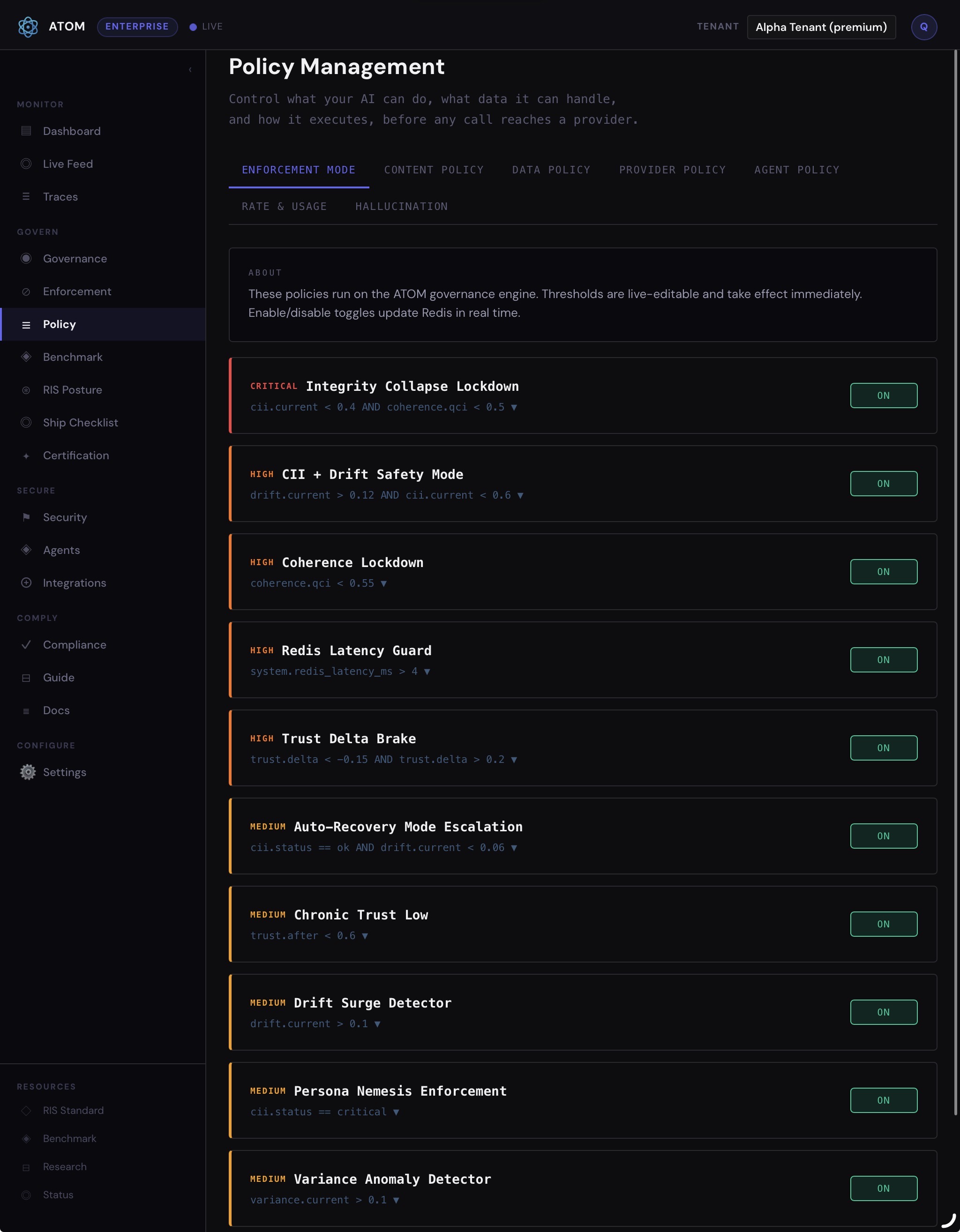
Task: Open Settings via gear icon
Action: (x=27, y=772)
